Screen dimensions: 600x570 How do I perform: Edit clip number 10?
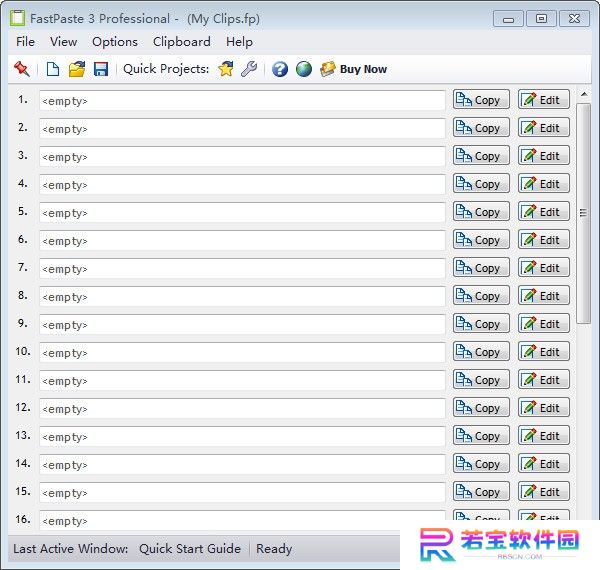544,351
